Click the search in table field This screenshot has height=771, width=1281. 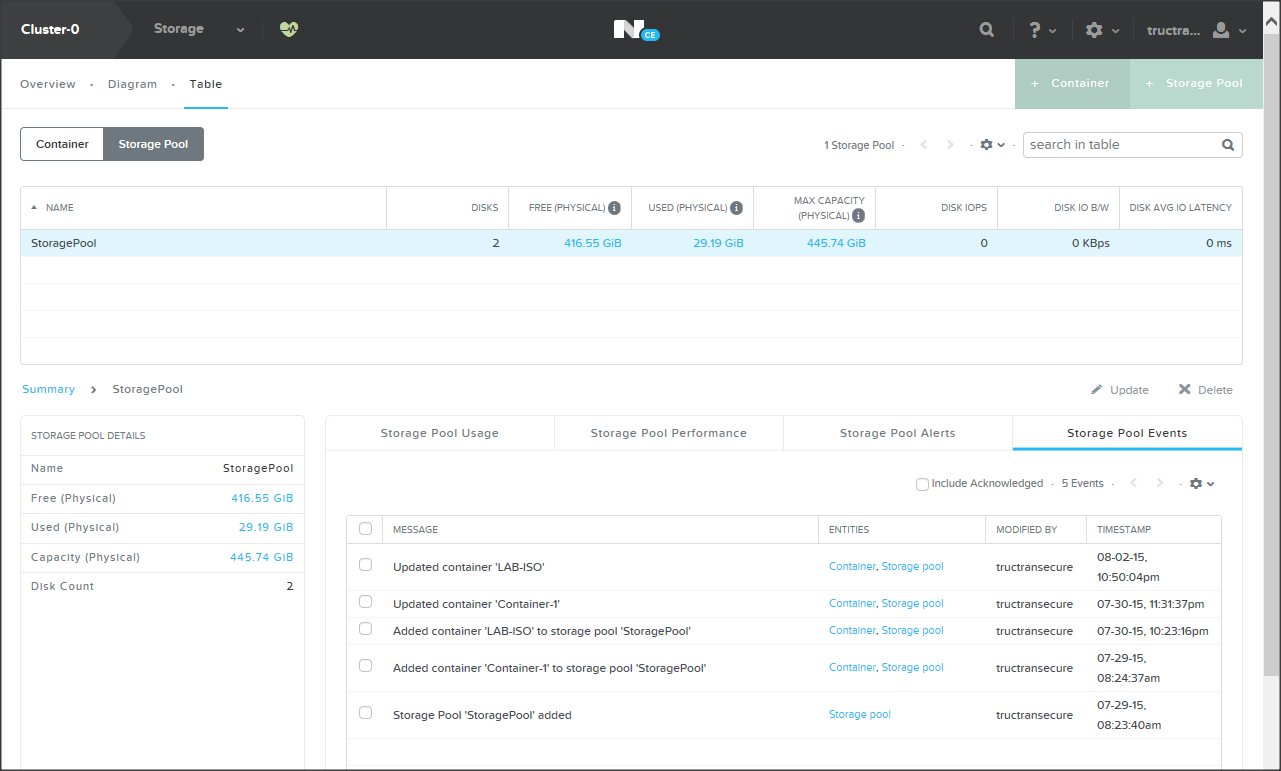tap(1120, 145)
